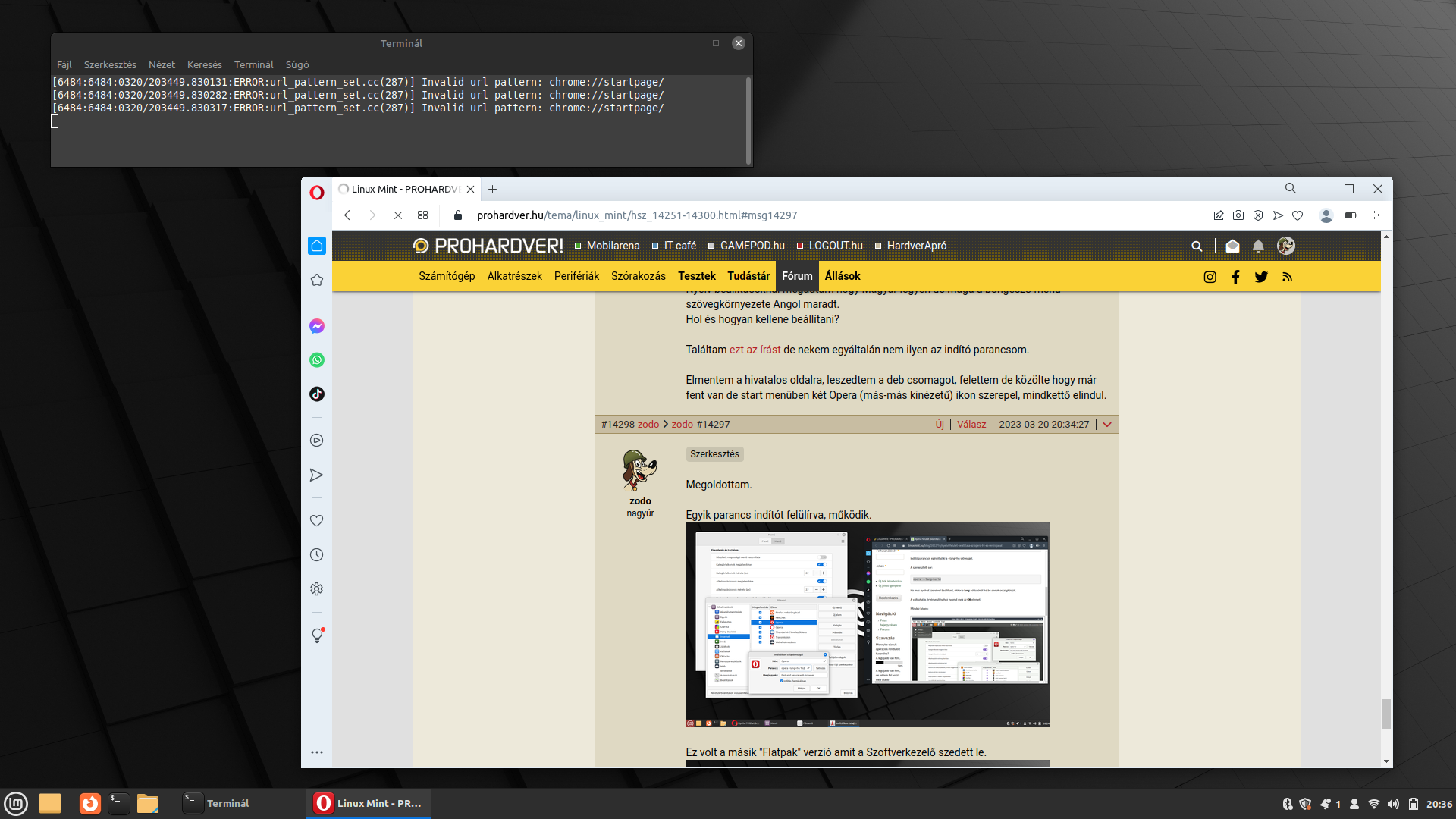Open ad blocker shield icon

point(1258,215)
